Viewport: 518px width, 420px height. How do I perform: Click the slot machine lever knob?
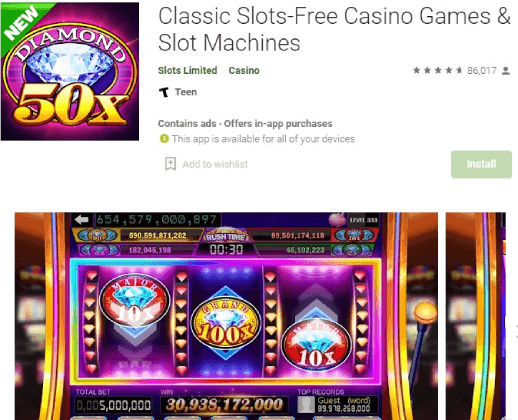tap(425, 312)
